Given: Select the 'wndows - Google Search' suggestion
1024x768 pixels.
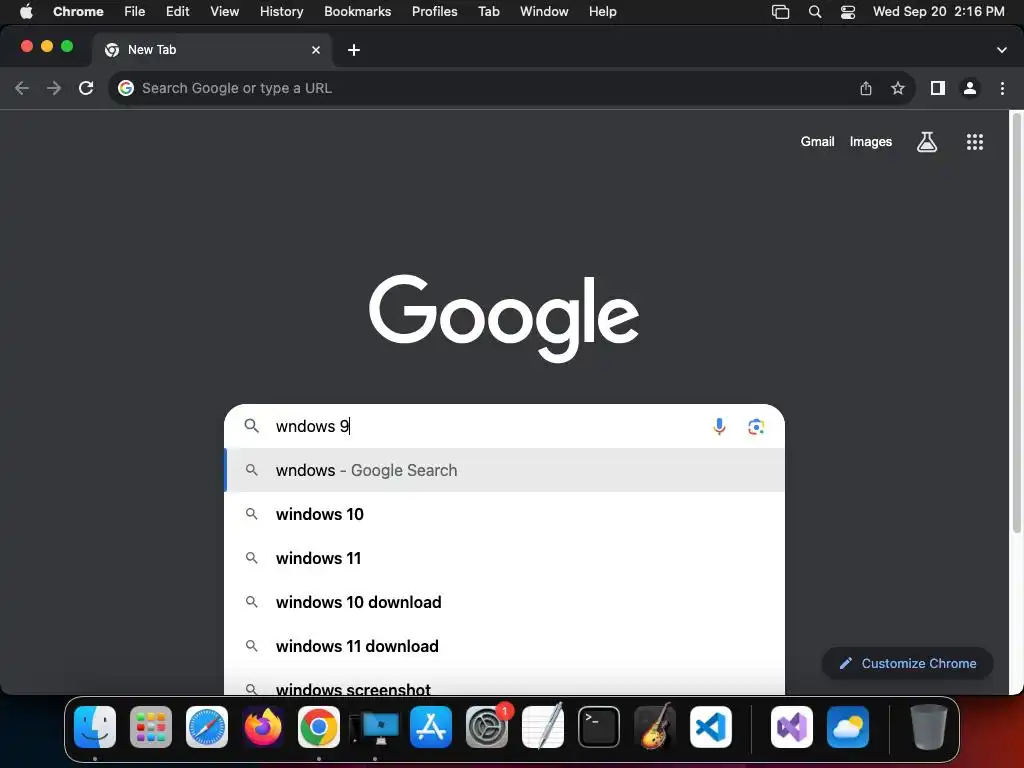Looking at the screenshot, I should pyautogui.click(x=504, y=470).
